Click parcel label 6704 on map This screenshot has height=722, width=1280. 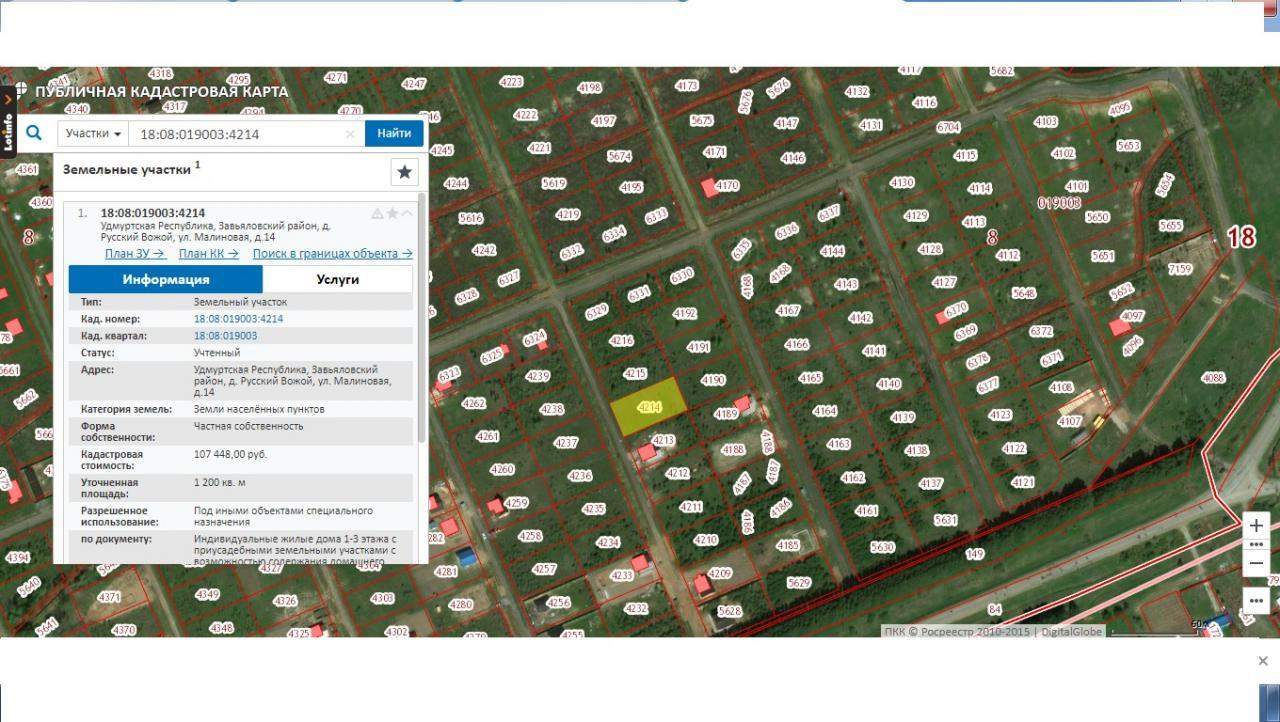click(948, 128)
